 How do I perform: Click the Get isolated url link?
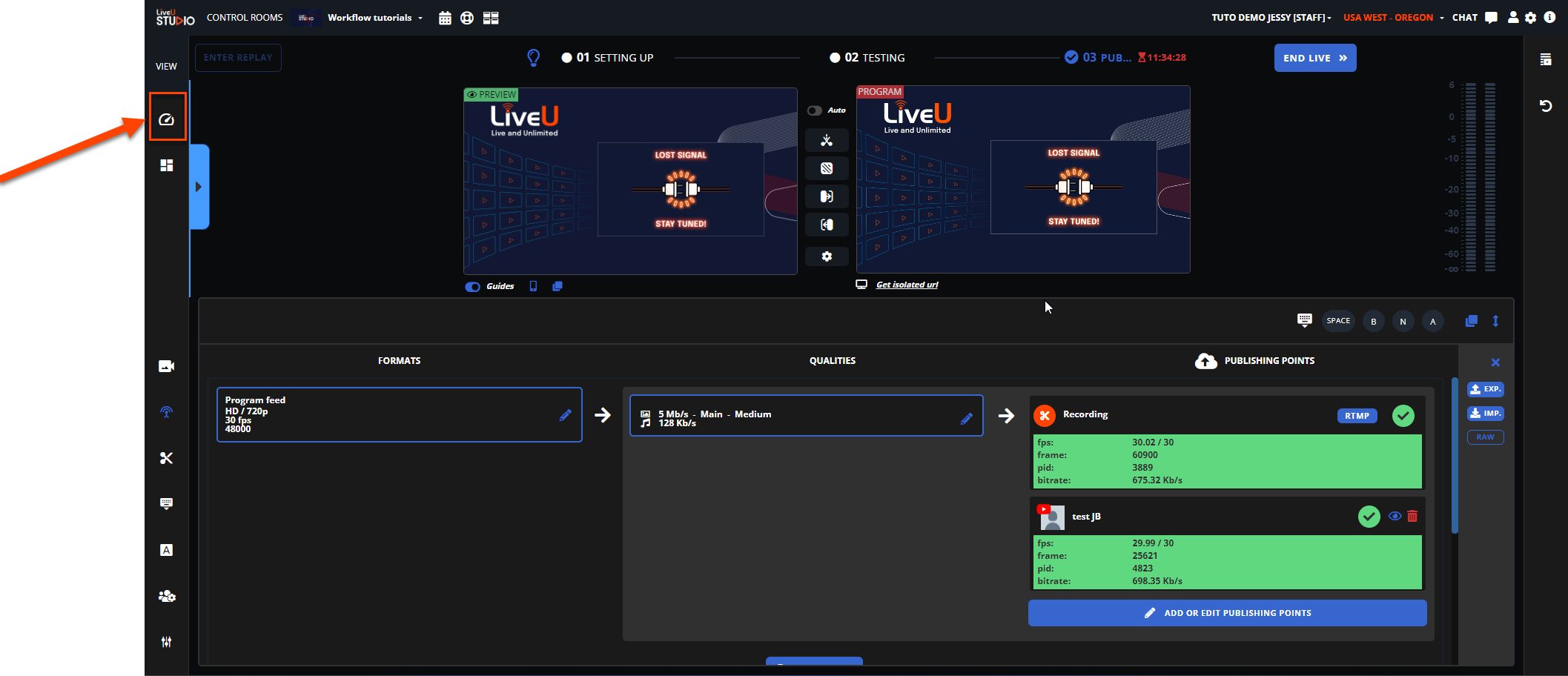coord(907,285)
